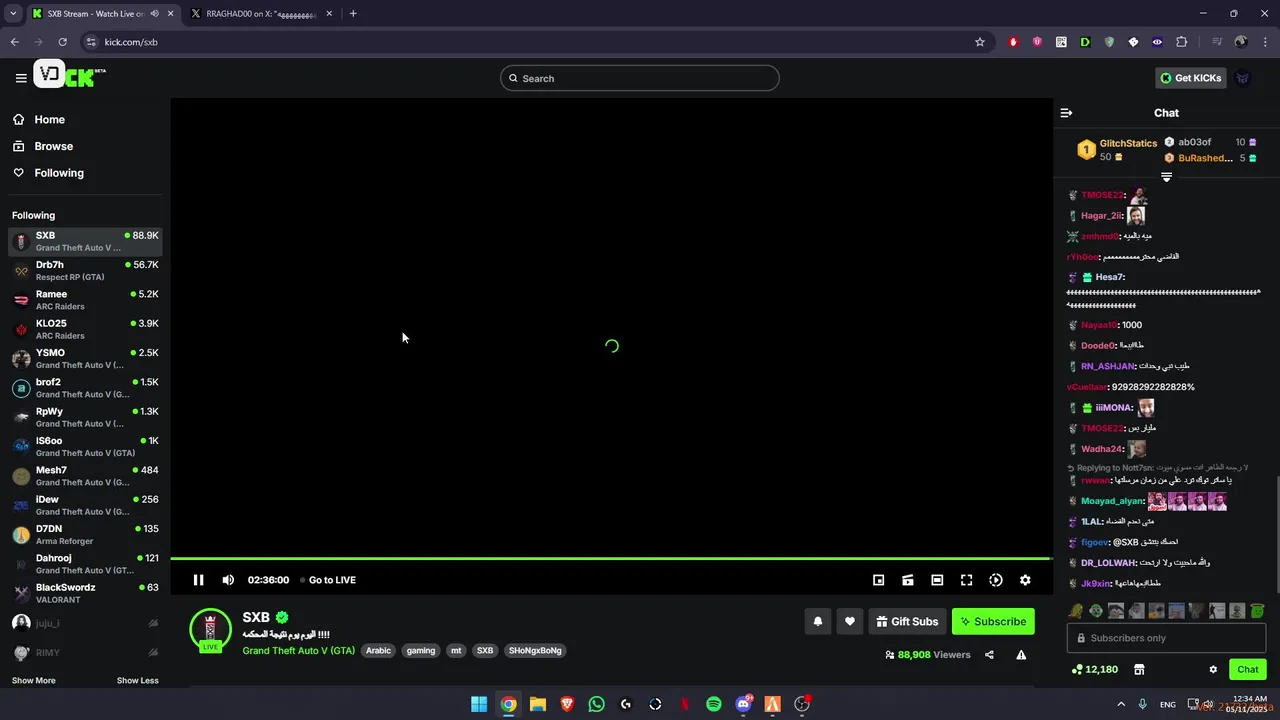Viewport: 1280px width, 720px height.
Task: Open chat settings gear
Action: pos(1213,669)
